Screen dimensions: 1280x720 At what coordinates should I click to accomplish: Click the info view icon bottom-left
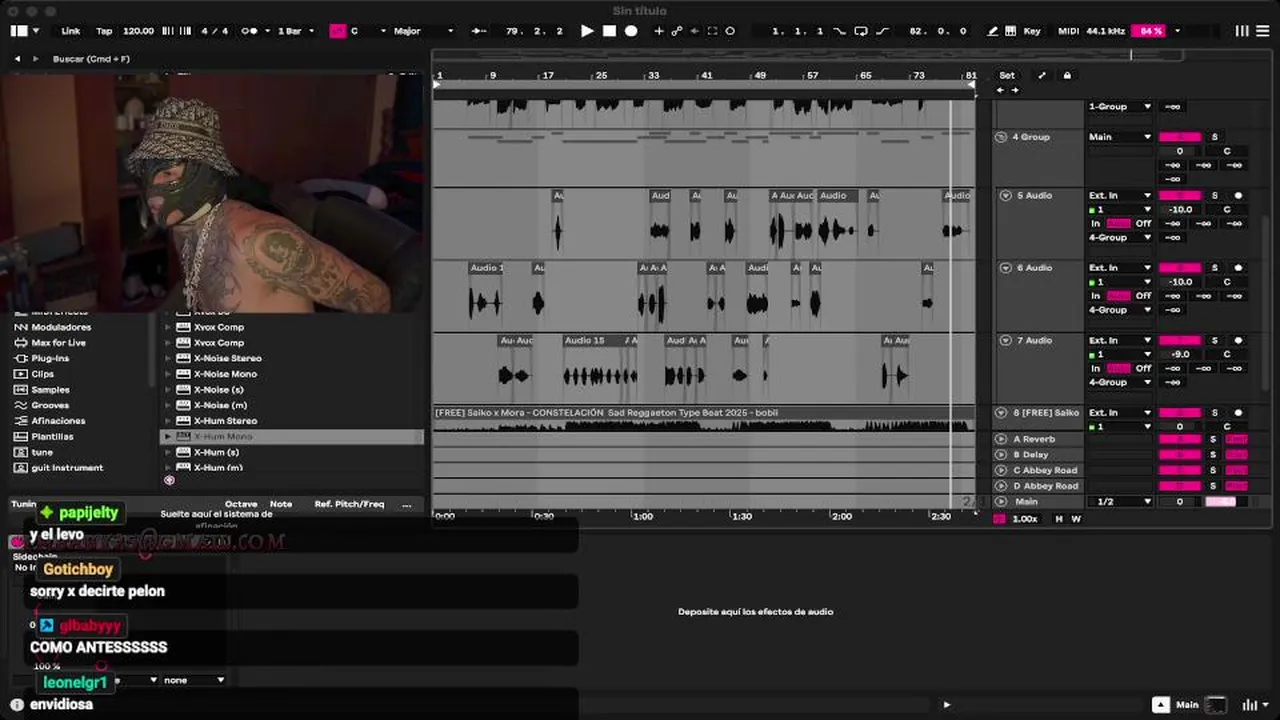(x=17, y=704)
